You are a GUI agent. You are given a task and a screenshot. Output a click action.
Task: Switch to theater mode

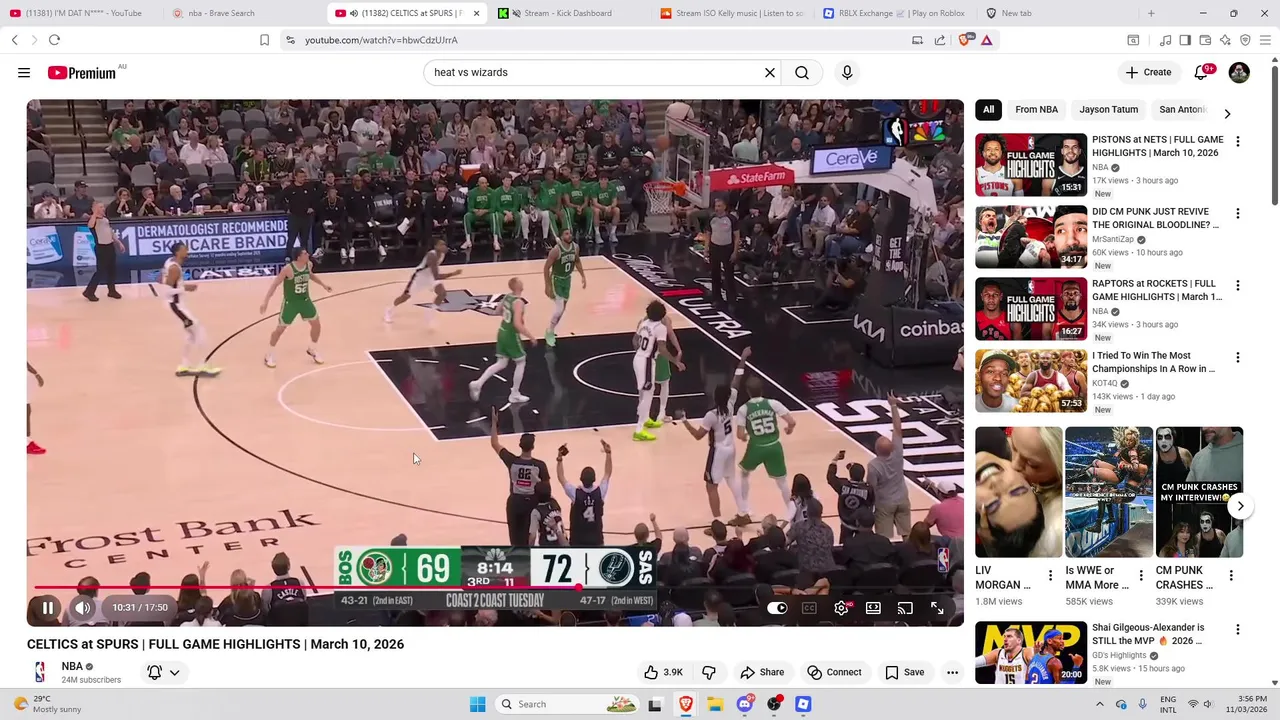873,608
